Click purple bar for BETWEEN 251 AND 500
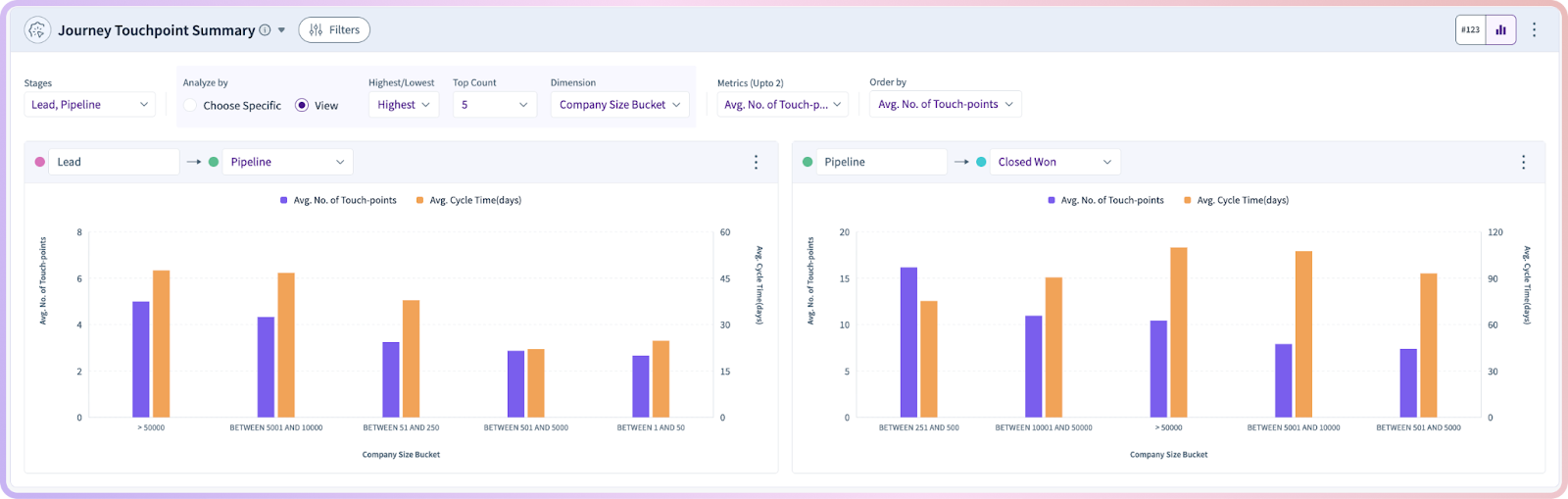 point(908,342)
